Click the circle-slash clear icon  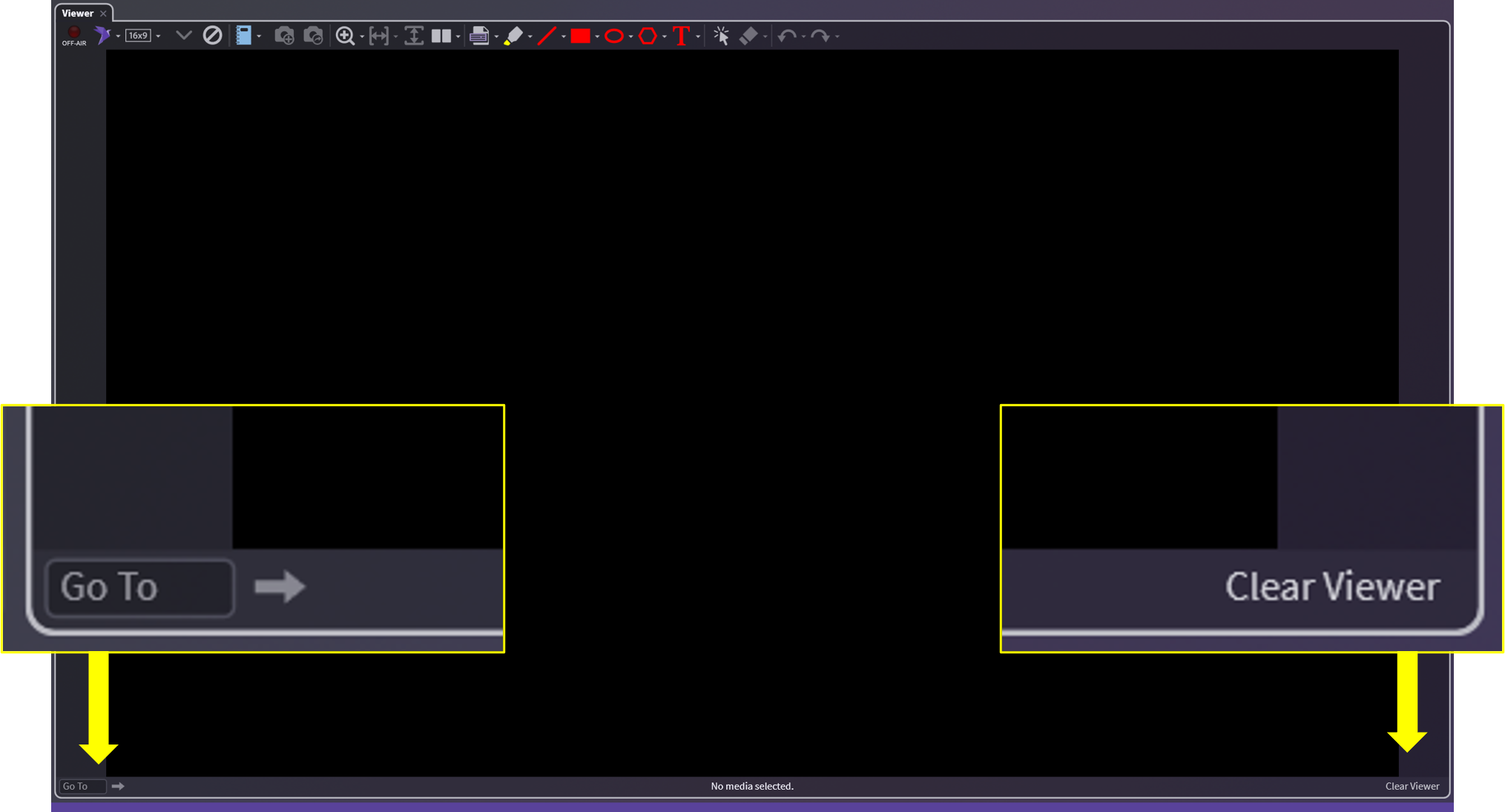(x=212, y=35)
